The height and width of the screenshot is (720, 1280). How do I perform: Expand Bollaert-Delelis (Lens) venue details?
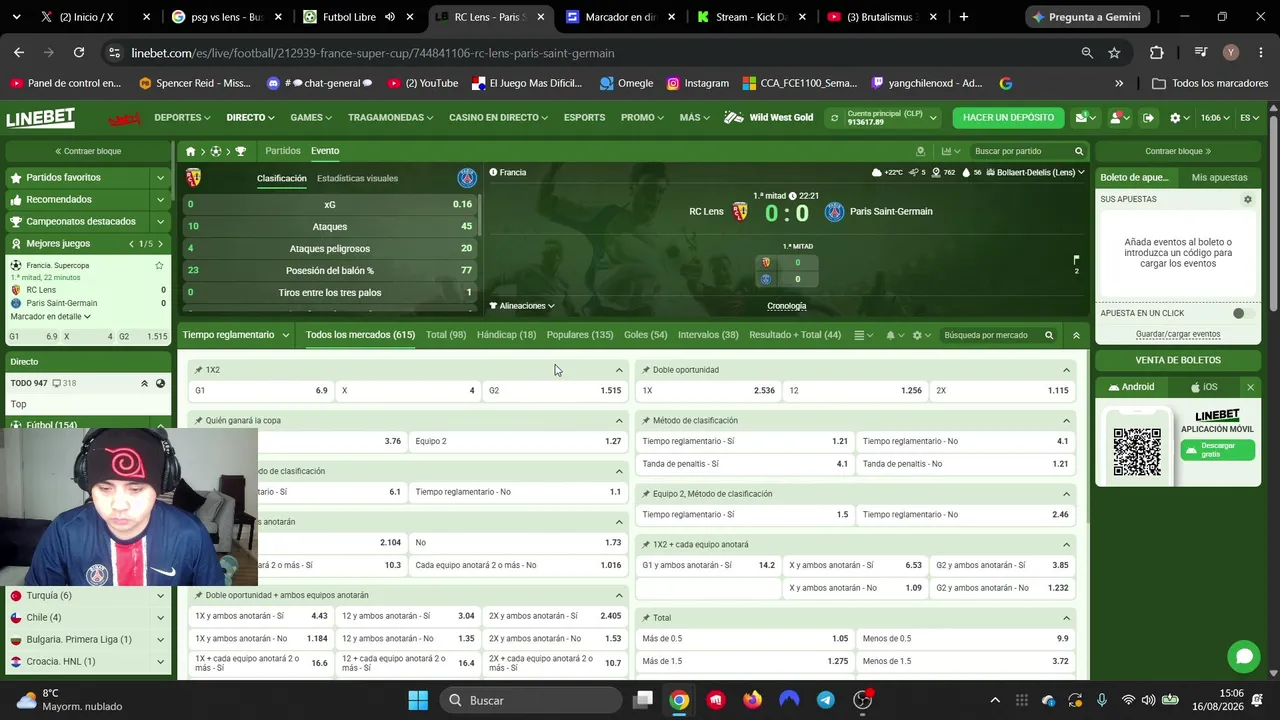tap(1035, 172)
